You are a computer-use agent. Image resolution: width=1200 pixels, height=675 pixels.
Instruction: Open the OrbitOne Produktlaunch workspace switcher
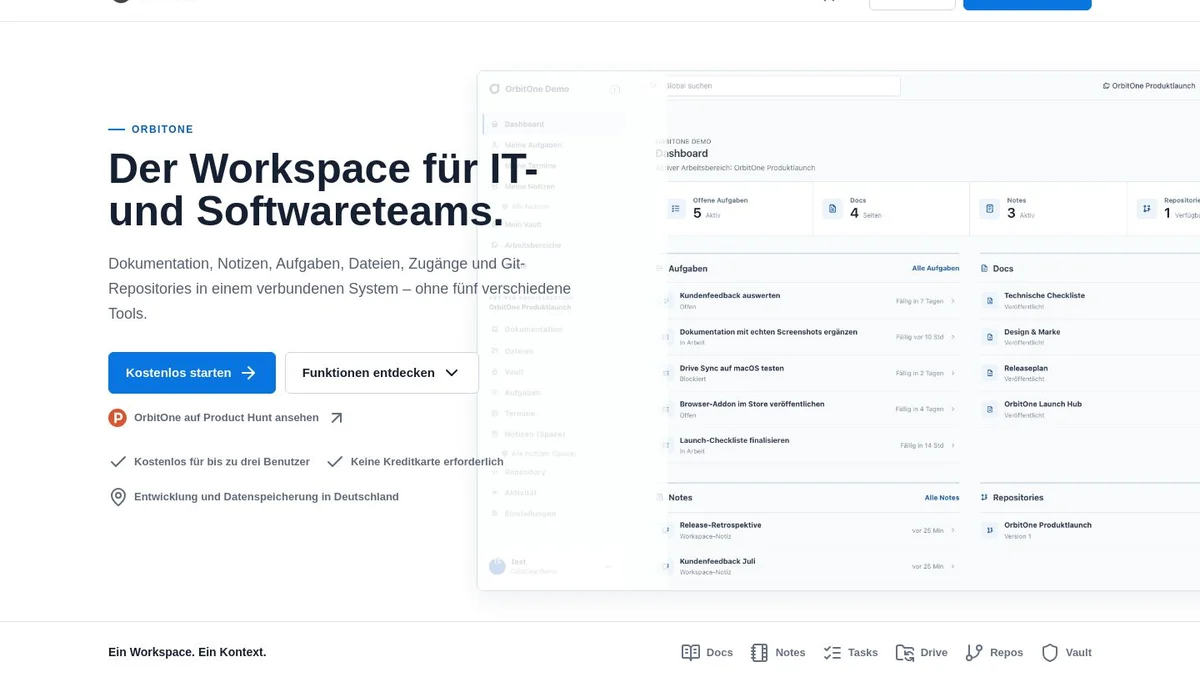[x=1149, y=86]
